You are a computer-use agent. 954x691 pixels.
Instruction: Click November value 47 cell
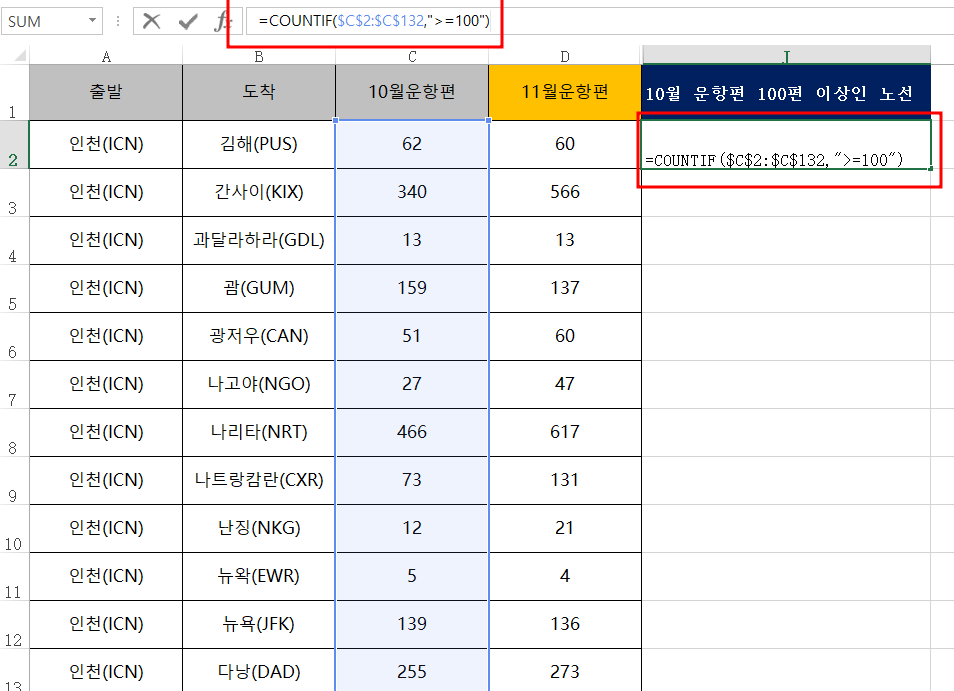click(x=565, y=385)
